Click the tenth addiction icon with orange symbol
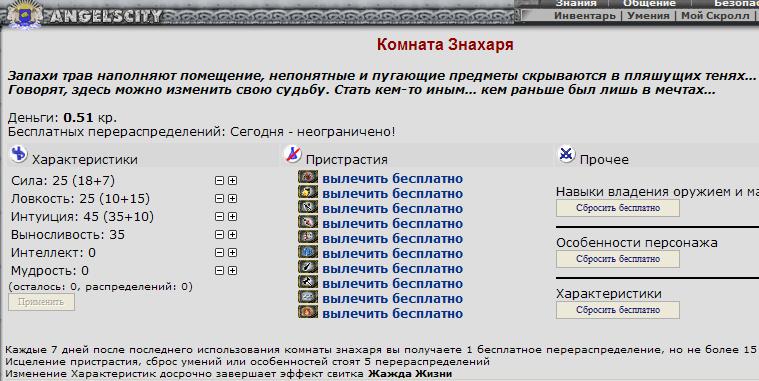 (x=308, y=312)
